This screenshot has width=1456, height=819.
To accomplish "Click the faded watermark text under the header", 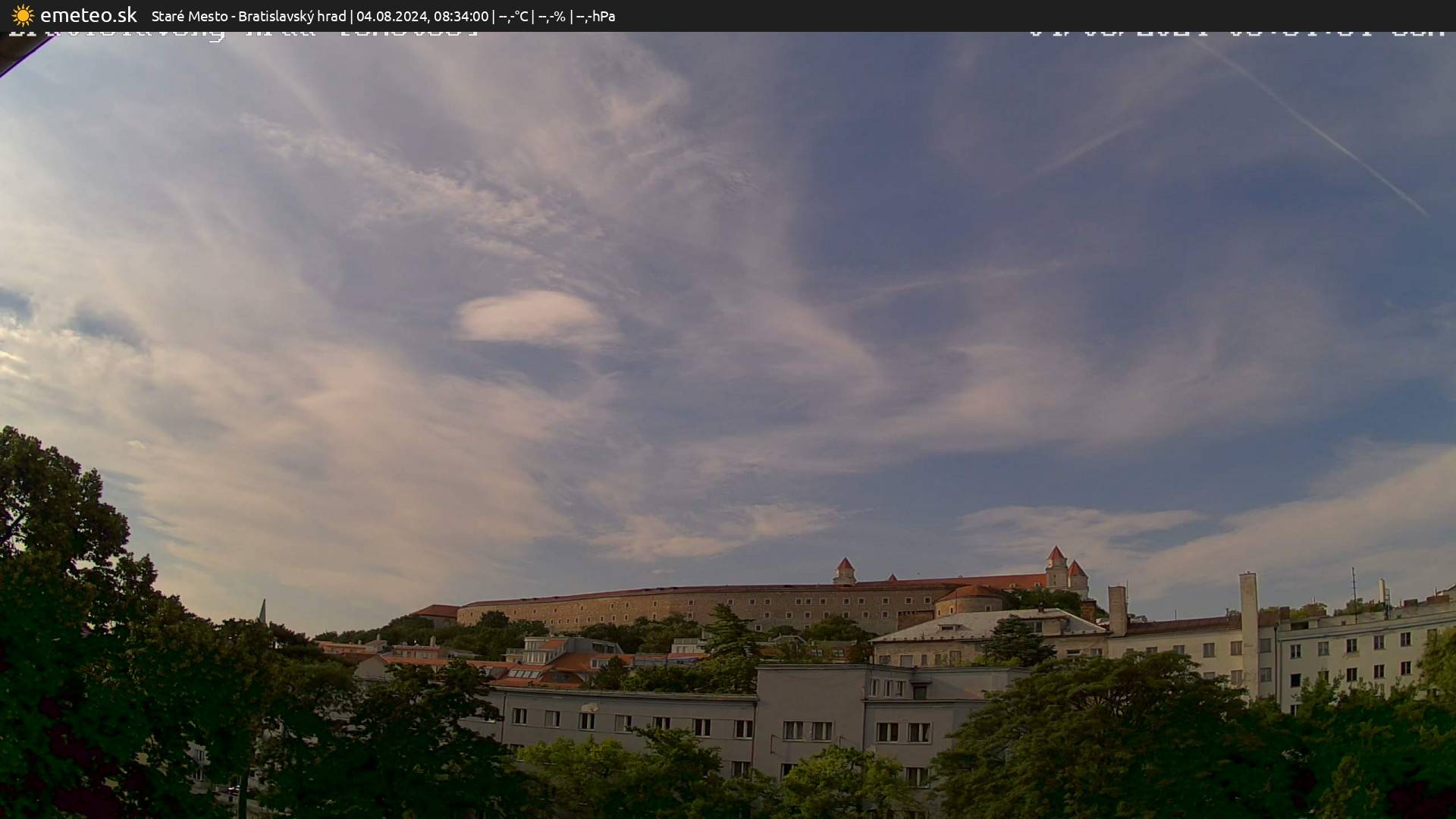I will pyautogui.click(x=243, y=33).
